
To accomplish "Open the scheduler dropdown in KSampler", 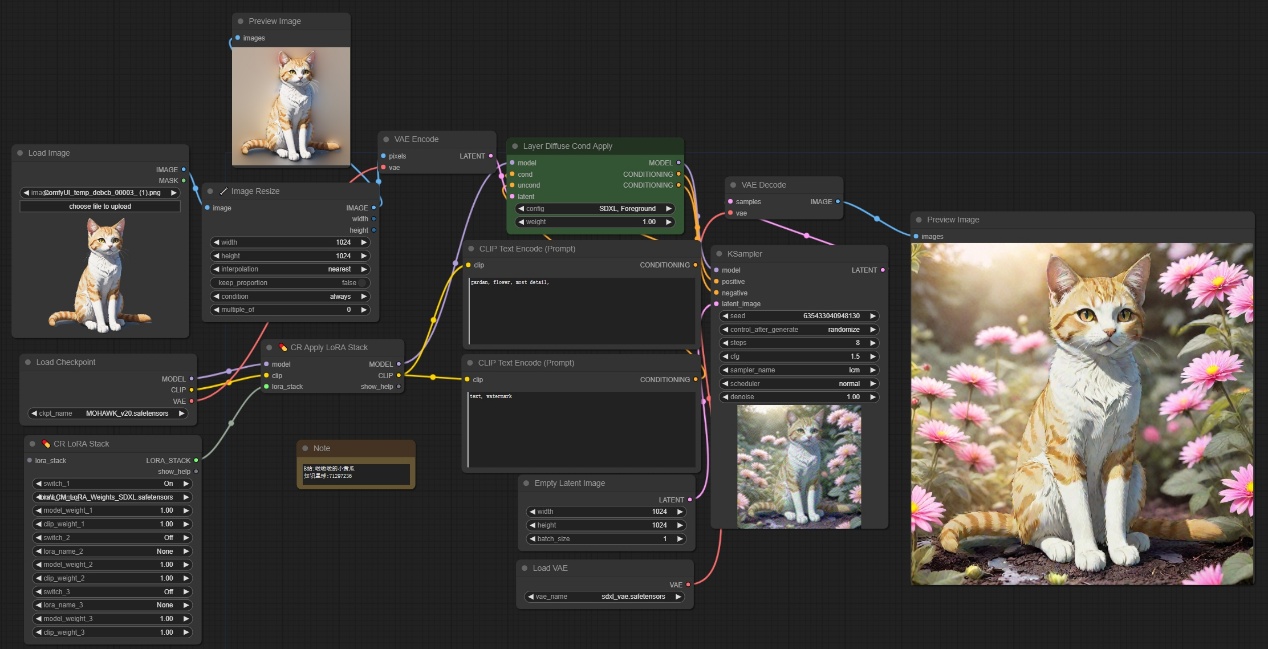I will (798, 383).
